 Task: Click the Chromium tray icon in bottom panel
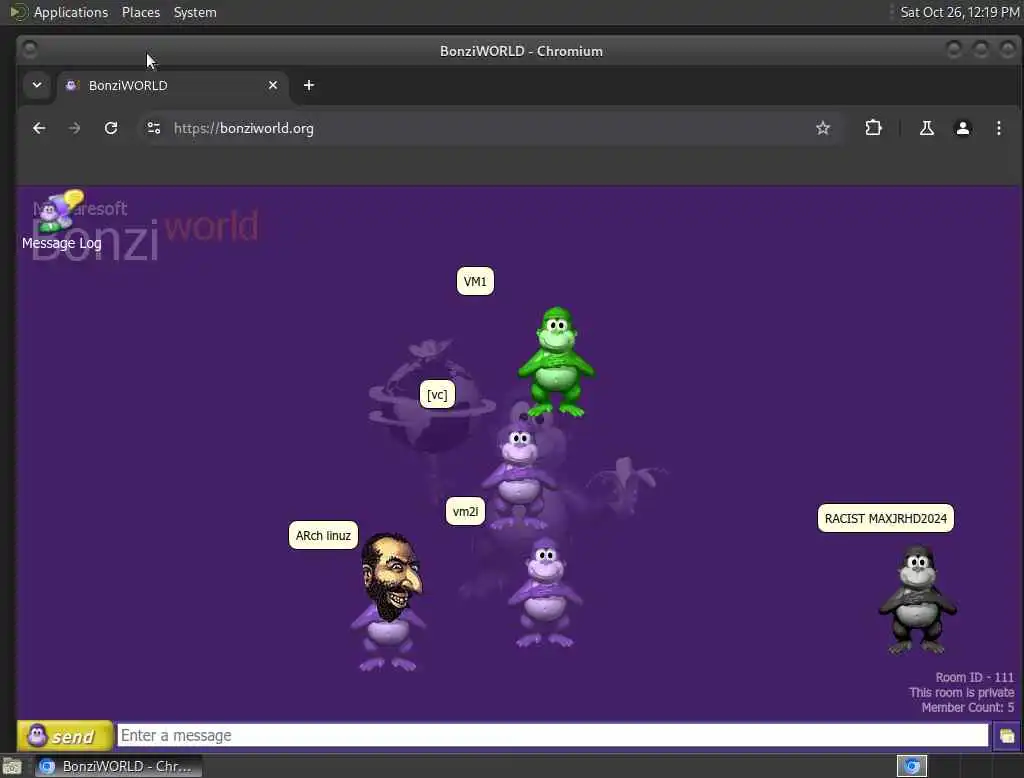pos(912,766)
